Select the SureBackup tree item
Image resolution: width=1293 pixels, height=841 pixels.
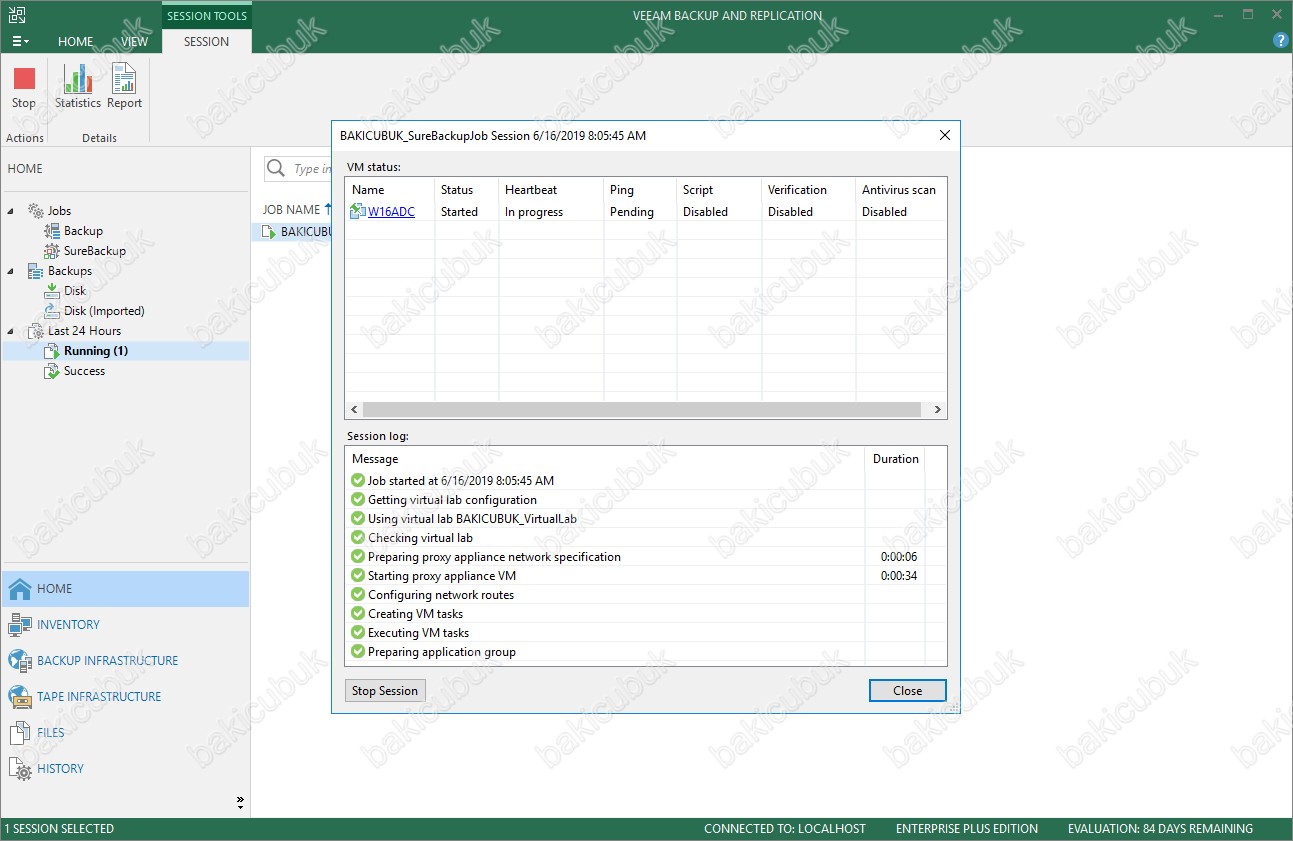click(94, 251)
